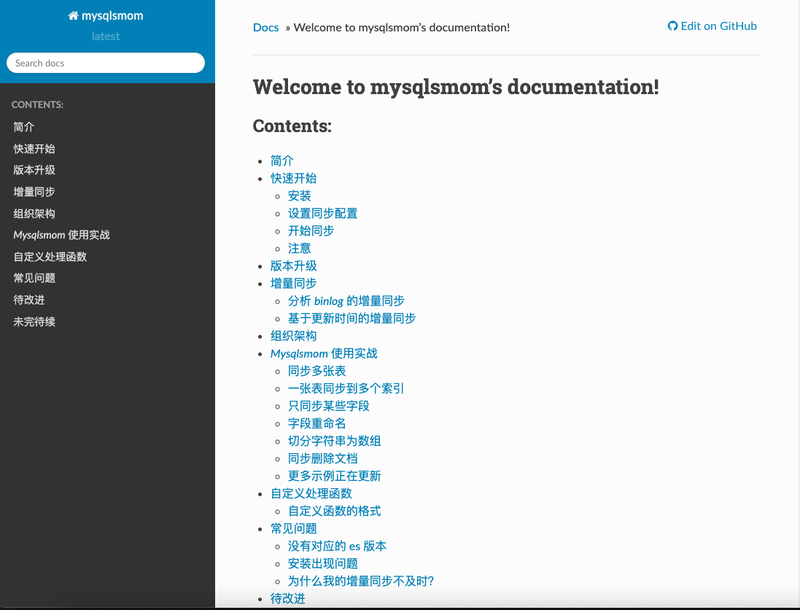The height and width of the screenshot is (610, 800).
Task: Click 简介 in the contents list
Action: [x=282, y=161]
